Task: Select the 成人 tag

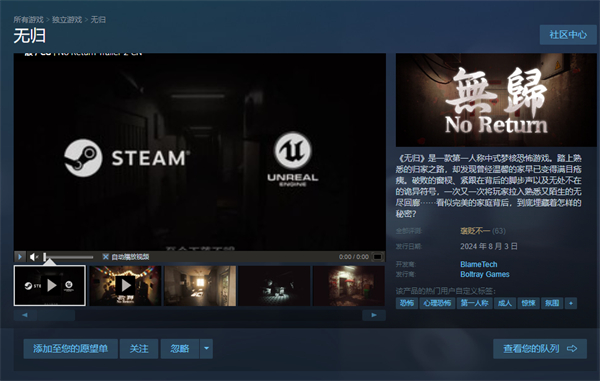Action: 505,303
